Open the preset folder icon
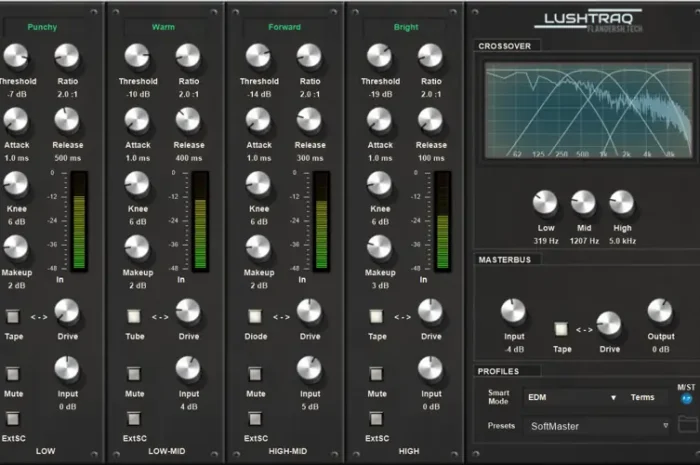 click(x=688, y=424)
